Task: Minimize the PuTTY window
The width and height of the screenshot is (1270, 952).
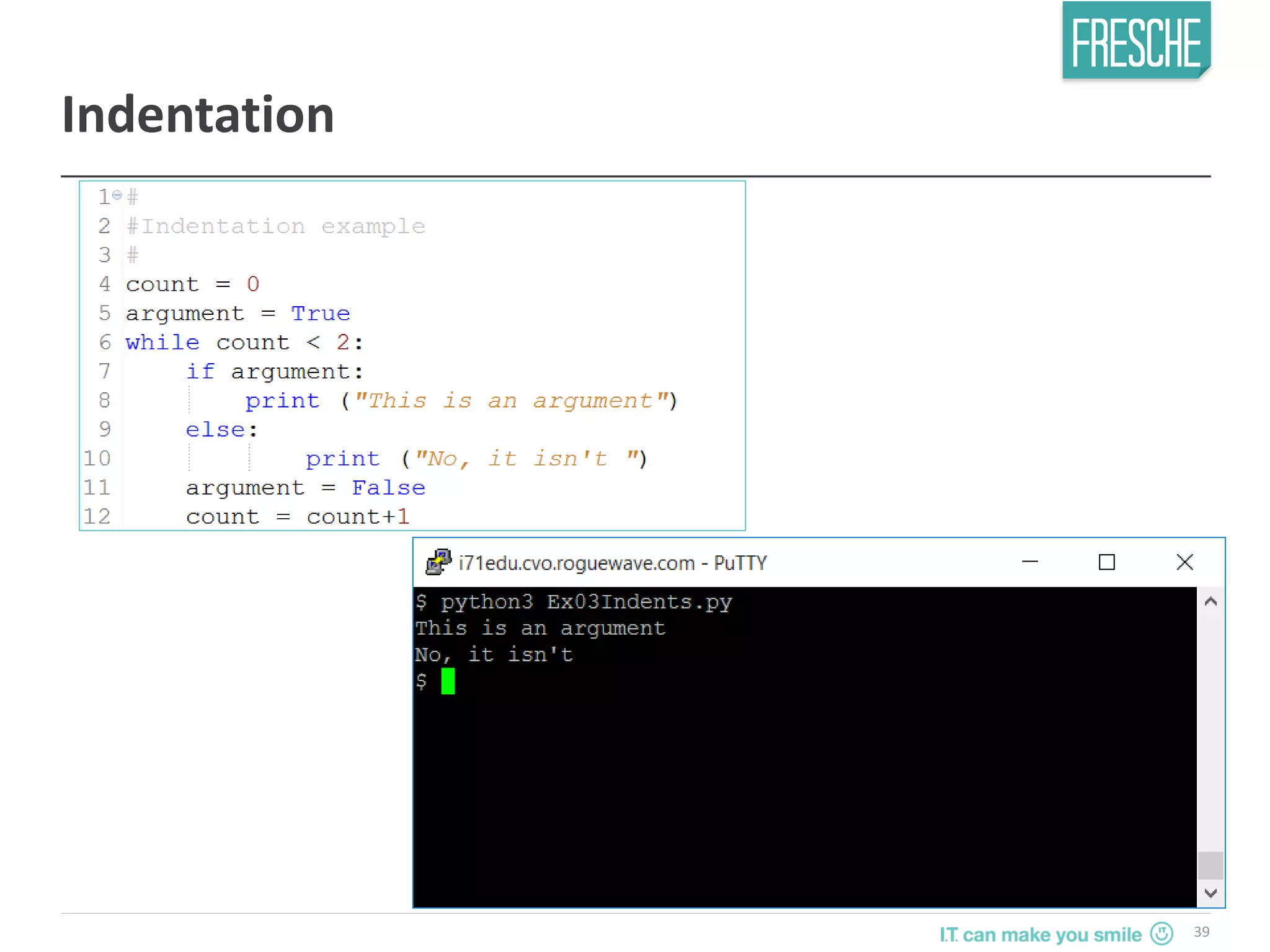Action: 1029,562
